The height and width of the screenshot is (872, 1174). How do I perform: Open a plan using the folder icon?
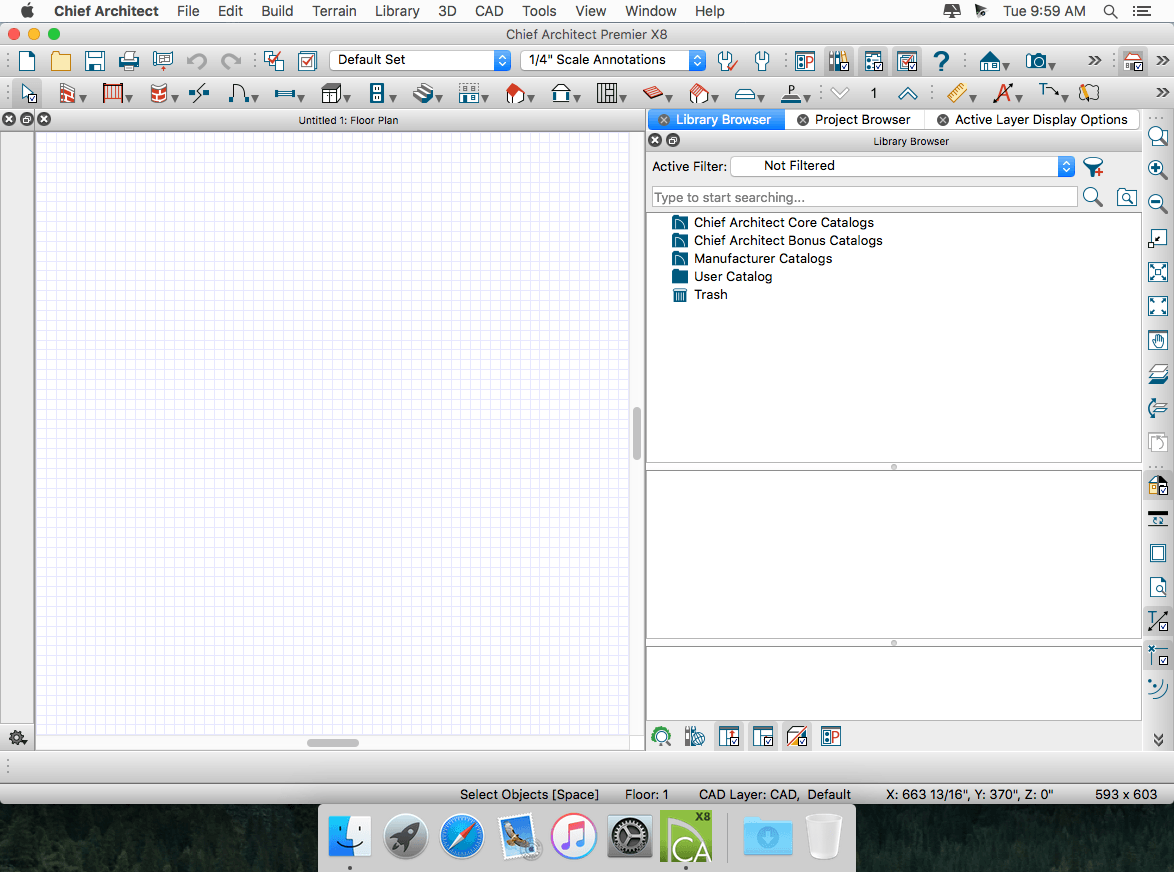click(x=61, y=61)
